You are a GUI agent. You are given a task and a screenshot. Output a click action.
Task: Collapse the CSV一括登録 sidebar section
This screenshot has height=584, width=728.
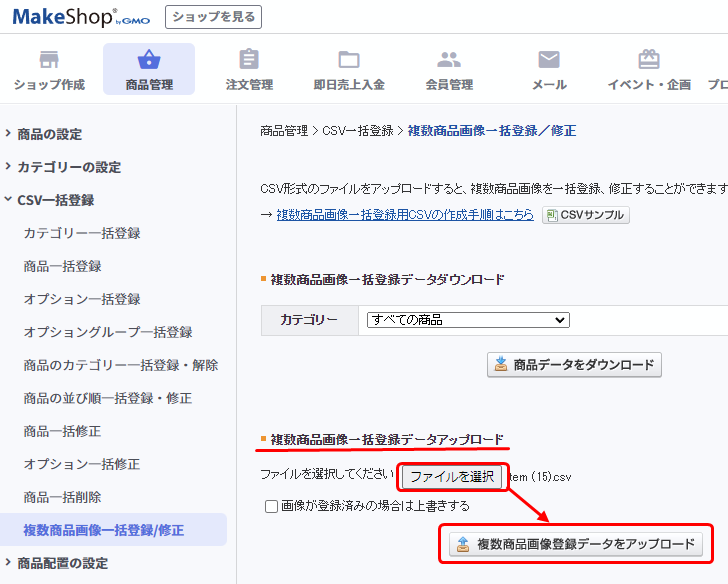pyautogui.click(x=55, y=200)
